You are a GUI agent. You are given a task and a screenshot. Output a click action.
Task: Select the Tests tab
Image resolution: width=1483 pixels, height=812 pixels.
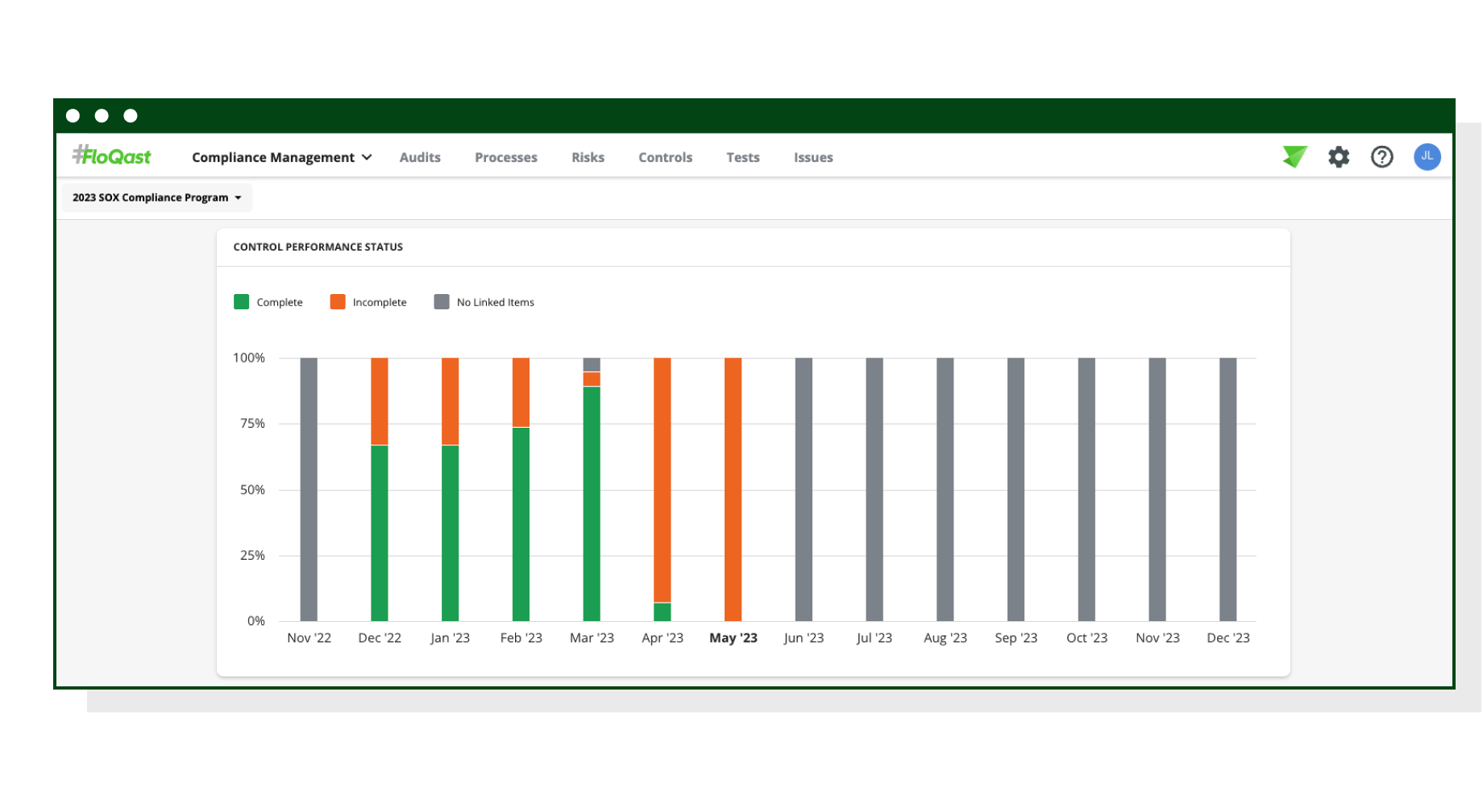(742, 157)
